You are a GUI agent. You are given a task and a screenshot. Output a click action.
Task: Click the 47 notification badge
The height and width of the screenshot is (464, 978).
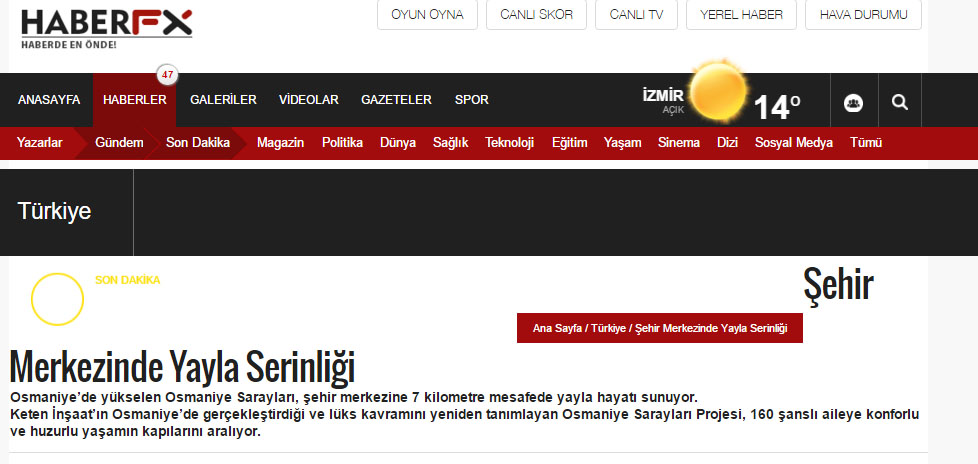[x=167, y=76]
